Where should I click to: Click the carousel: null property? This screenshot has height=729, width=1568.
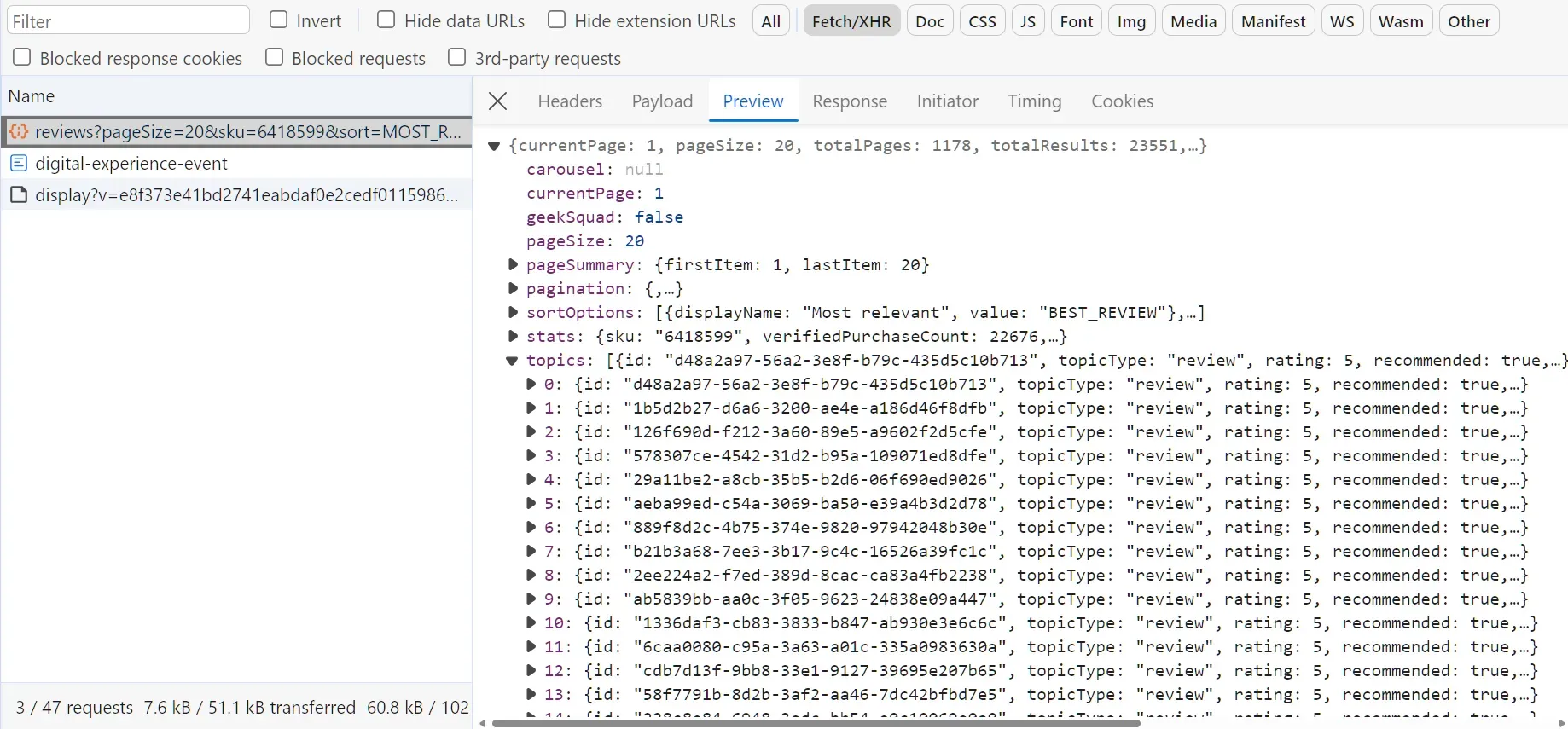coord(595,169)
